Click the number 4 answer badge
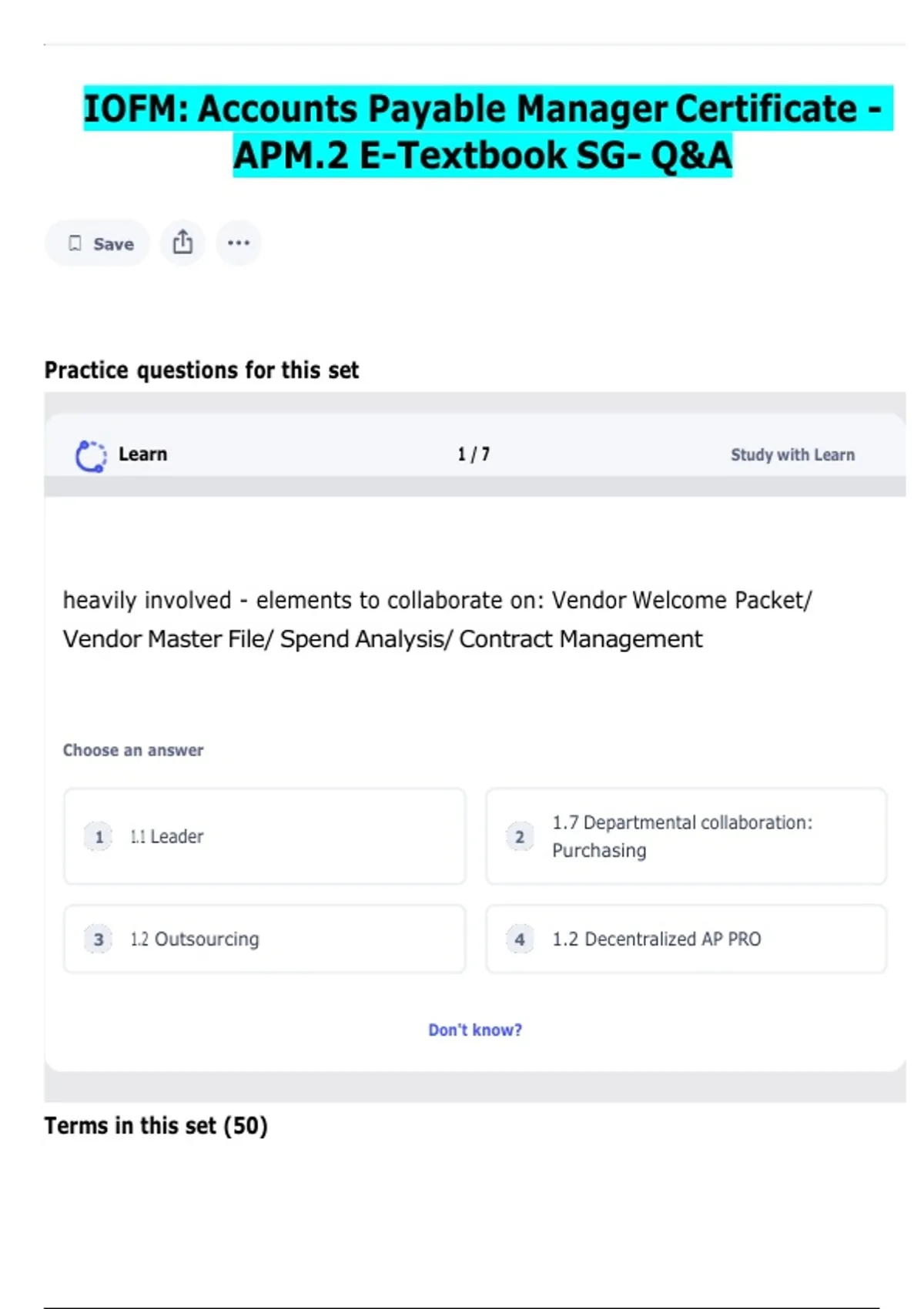The width and height of the screenshot is (924, 1309). (520, 939)
